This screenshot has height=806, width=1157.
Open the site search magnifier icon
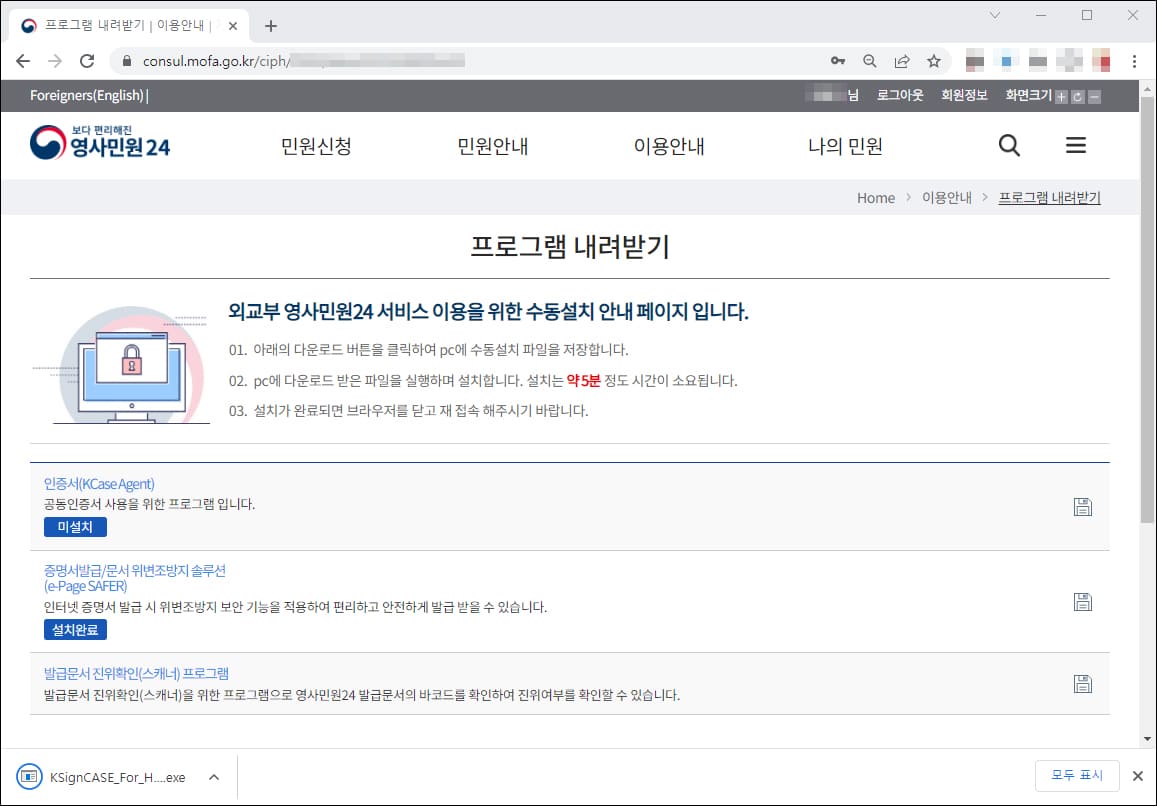(x=1009, y=145)
